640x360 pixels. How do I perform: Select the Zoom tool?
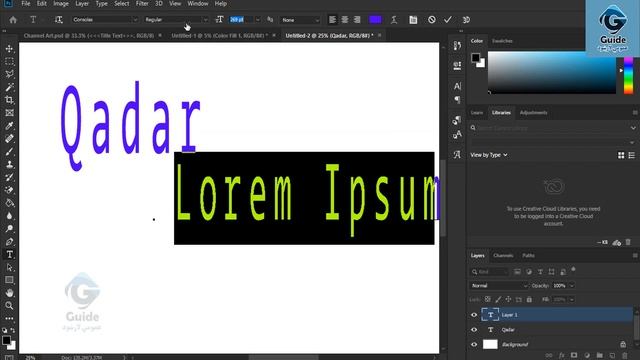click(9, 305)
